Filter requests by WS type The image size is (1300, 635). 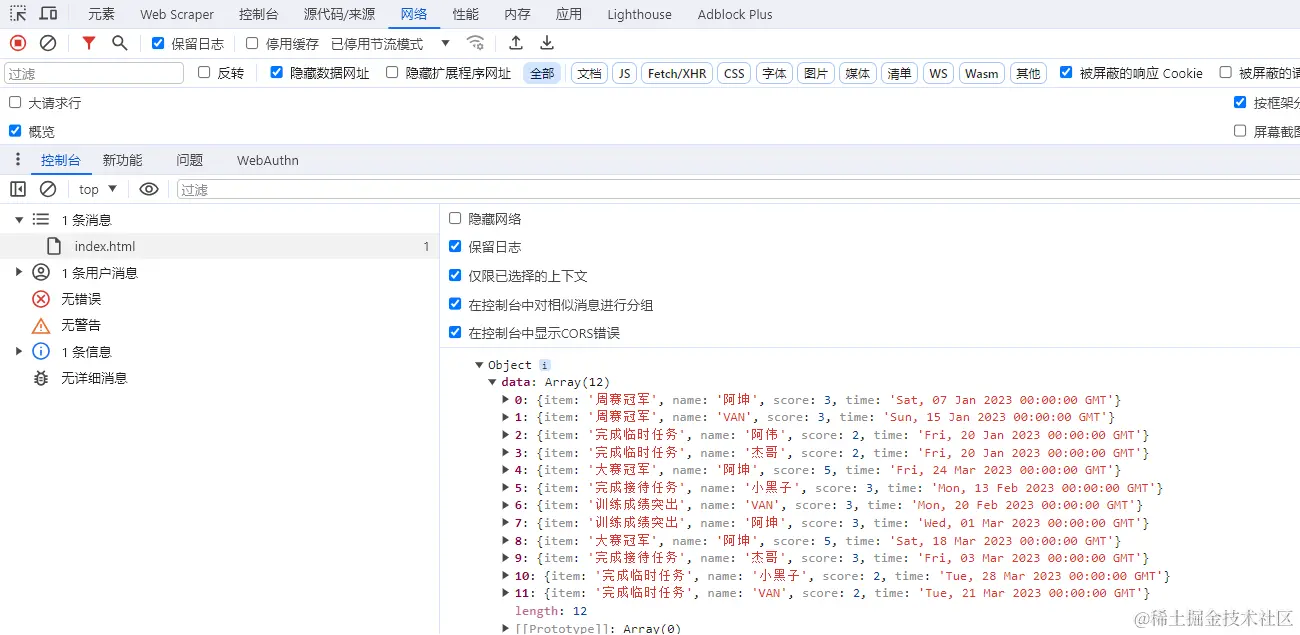coord(938,73)
